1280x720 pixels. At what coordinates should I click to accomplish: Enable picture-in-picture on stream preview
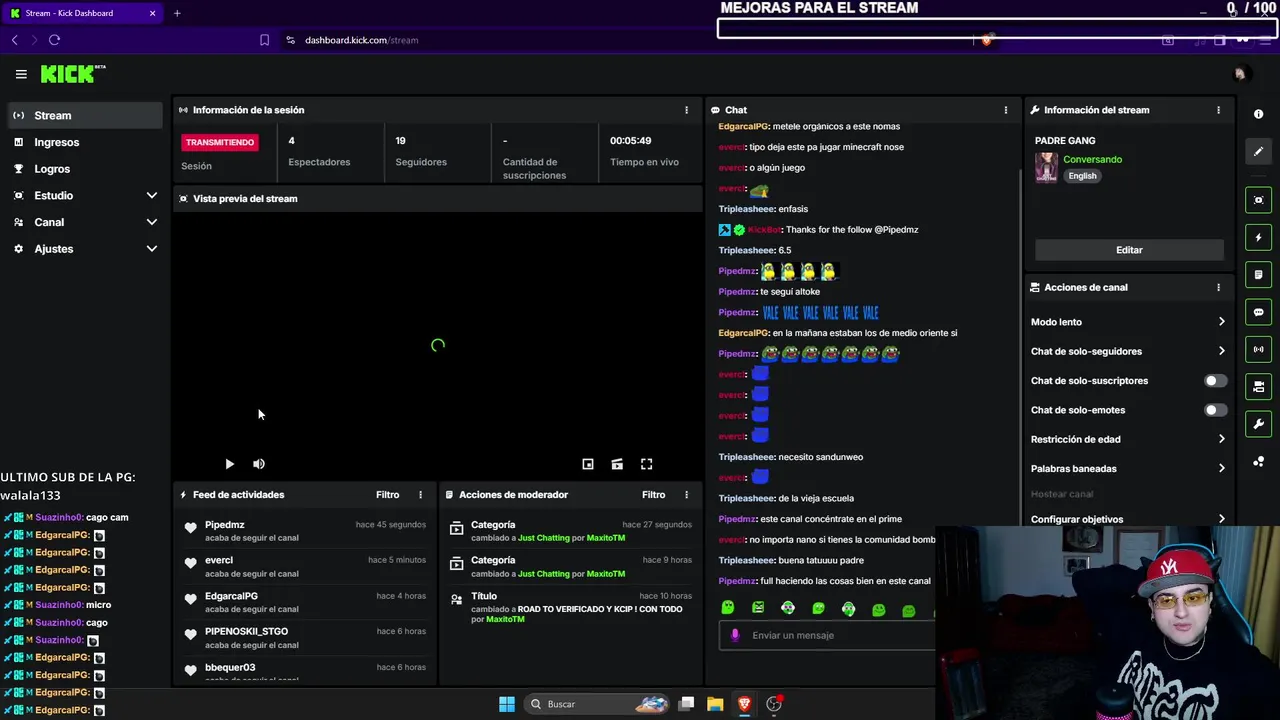pos(588,464)
